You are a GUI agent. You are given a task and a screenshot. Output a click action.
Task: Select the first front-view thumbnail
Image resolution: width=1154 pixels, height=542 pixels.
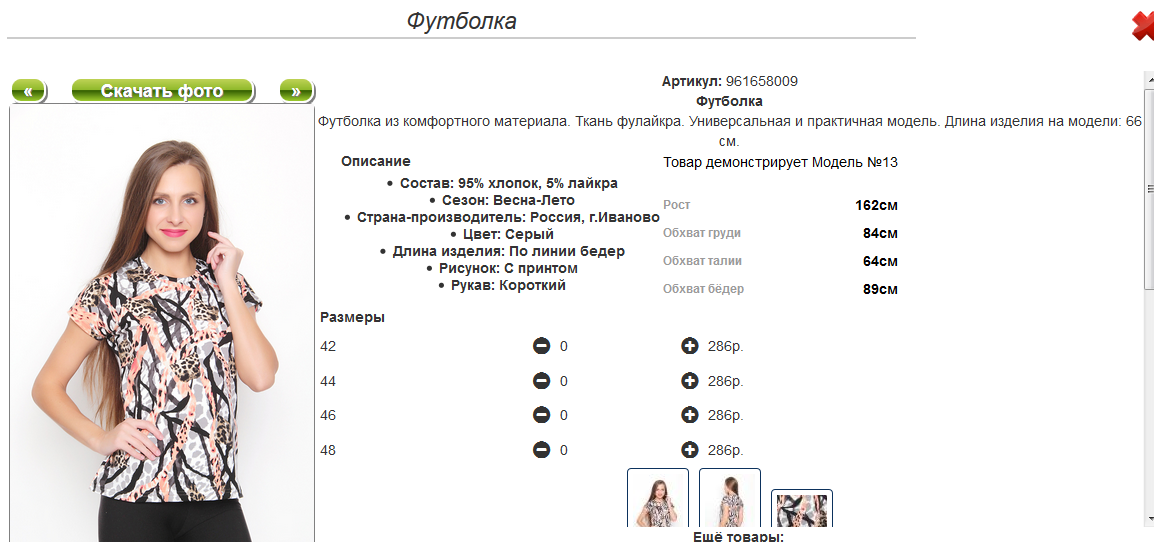coord(658,498)
